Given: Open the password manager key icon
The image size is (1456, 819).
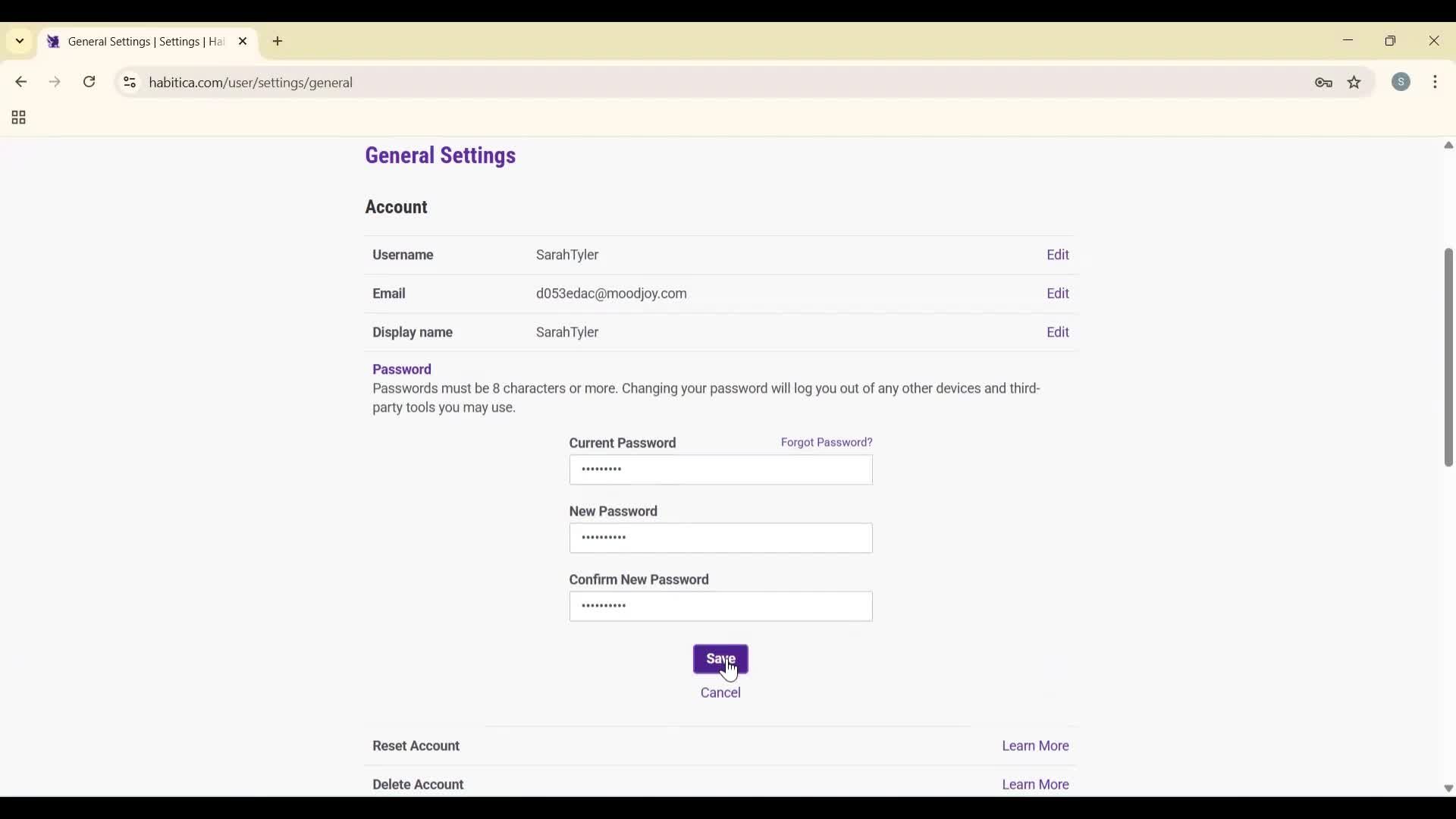Looking at the screenshot, I should pyautogui.click(x=1323, y=83).
